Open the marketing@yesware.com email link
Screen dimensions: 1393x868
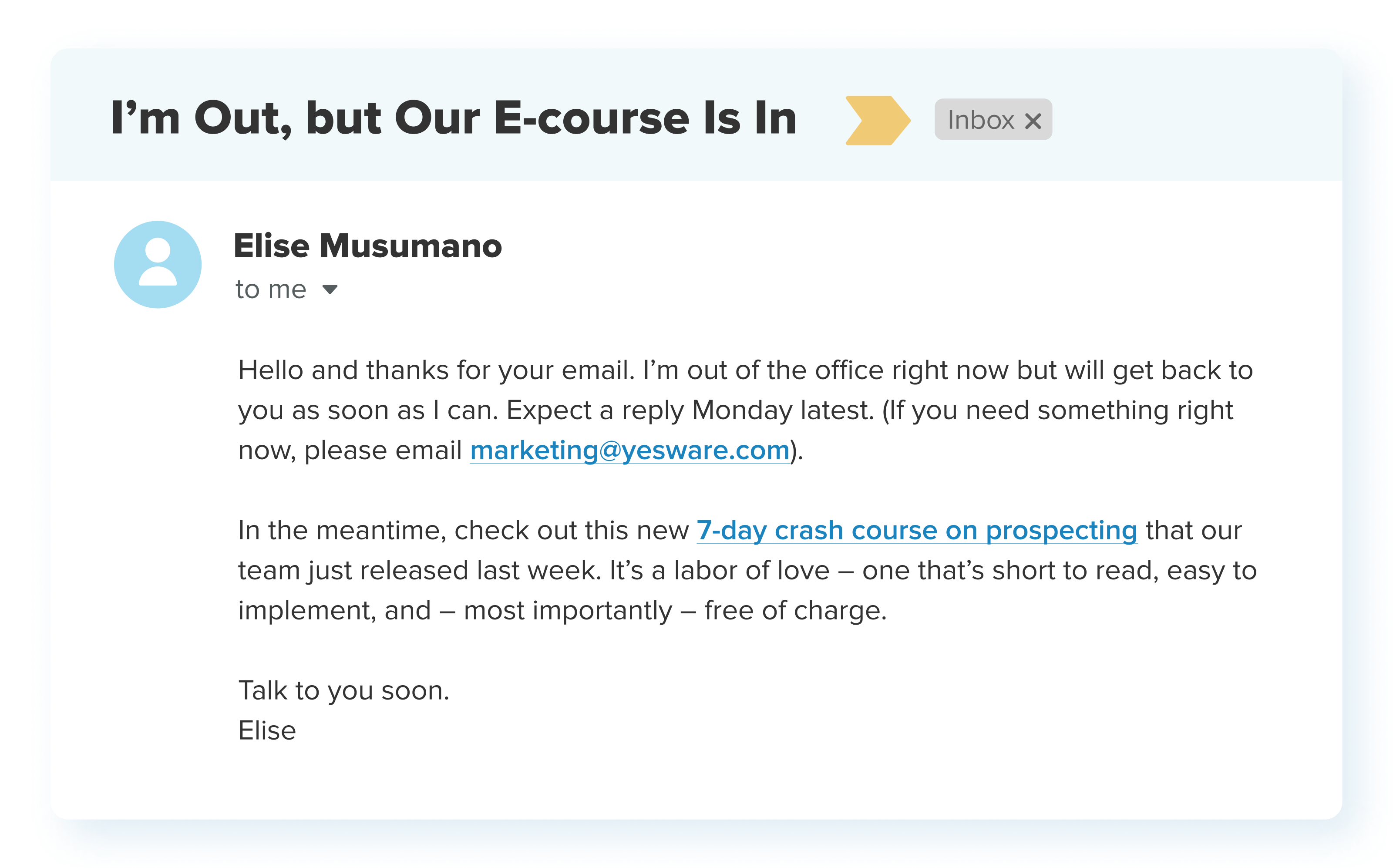(629, 451)
